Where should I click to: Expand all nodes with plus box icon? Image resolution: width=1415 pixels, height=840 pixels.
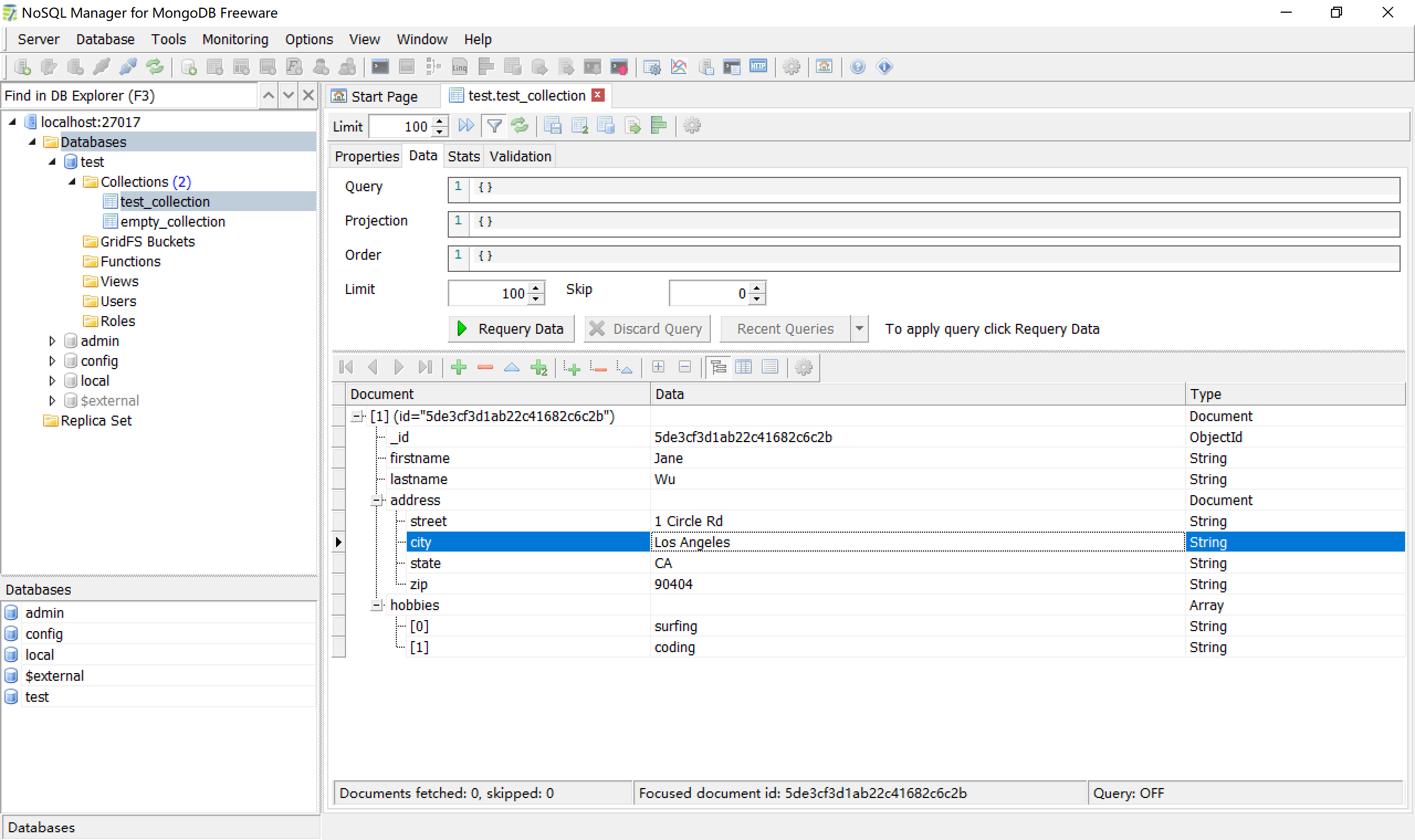click(x=658, y=368)
